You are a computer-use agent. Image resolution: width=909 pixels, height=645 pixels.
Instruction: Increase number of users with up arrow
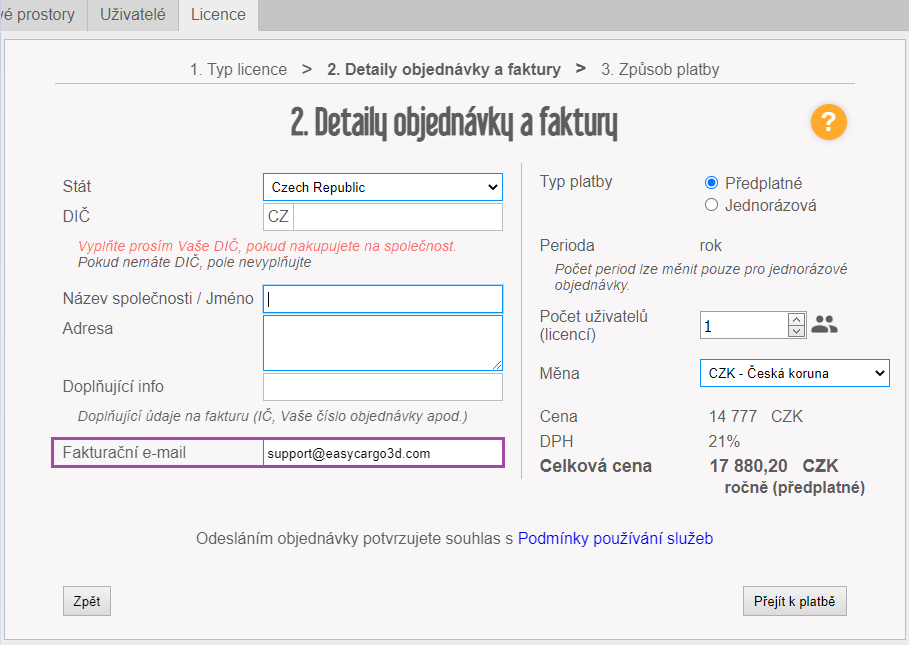click(796, 319)
